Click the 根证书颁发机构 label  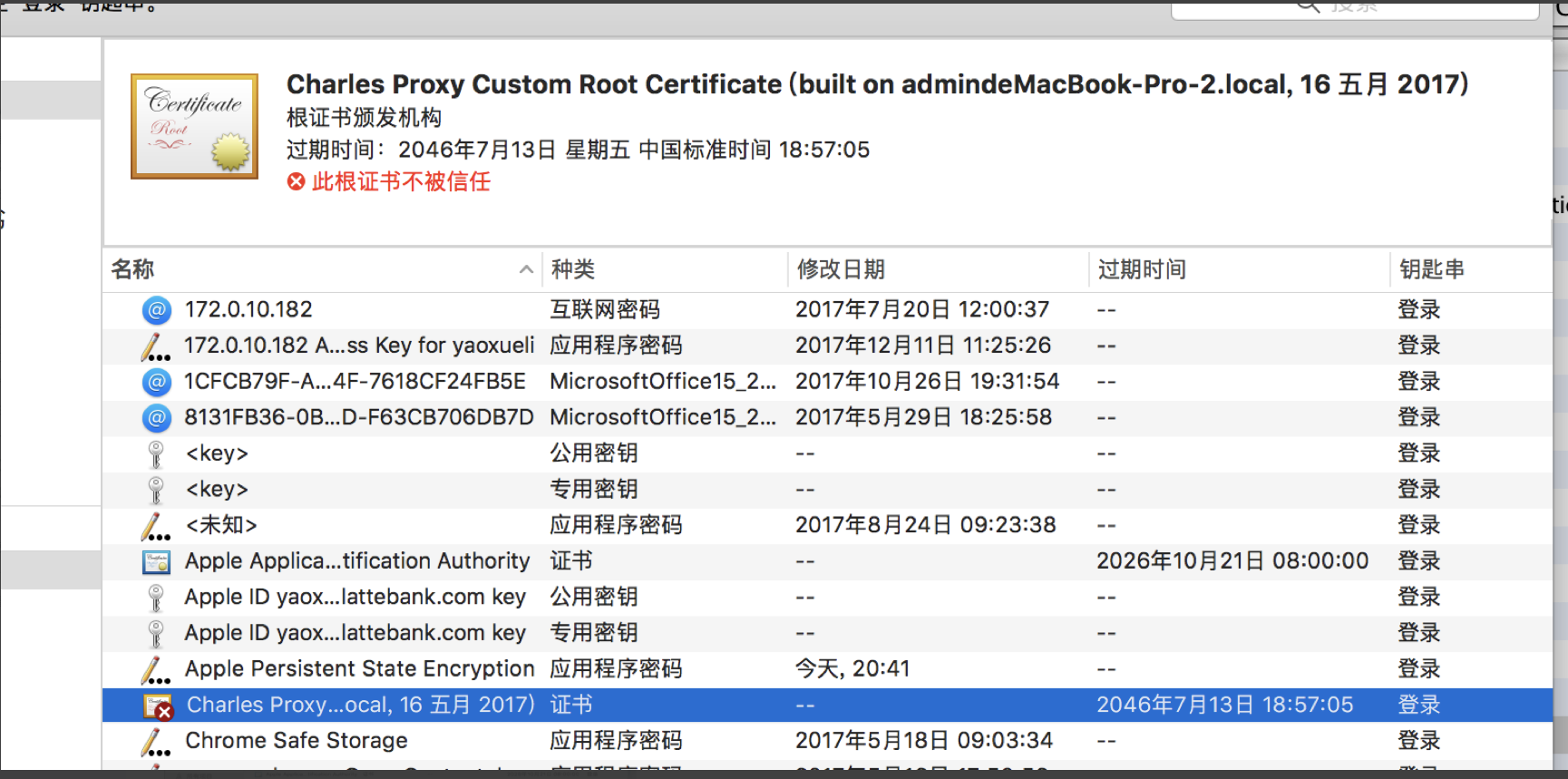pyautogui.click(x=365, y=118)
